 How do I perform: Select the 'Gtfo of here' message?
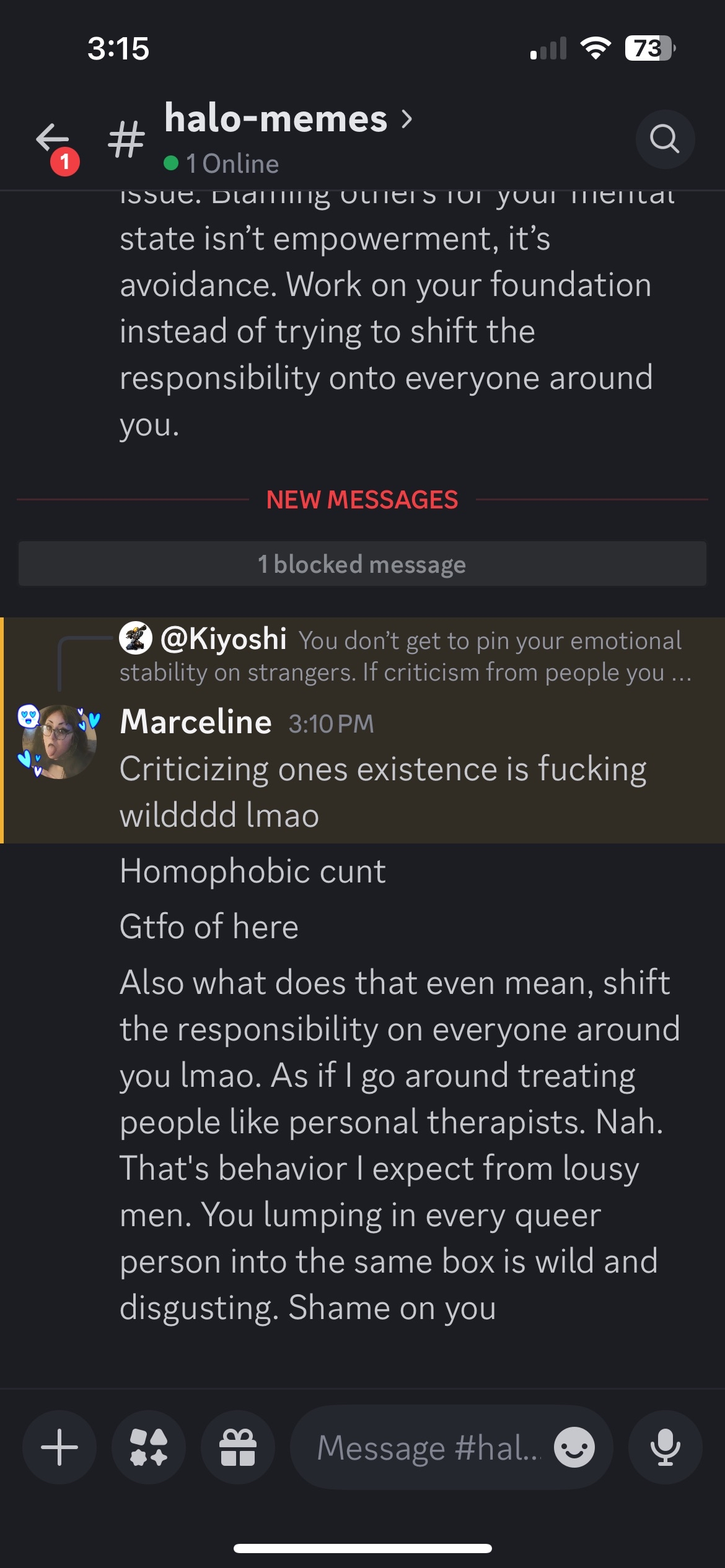tap(209, 926)
